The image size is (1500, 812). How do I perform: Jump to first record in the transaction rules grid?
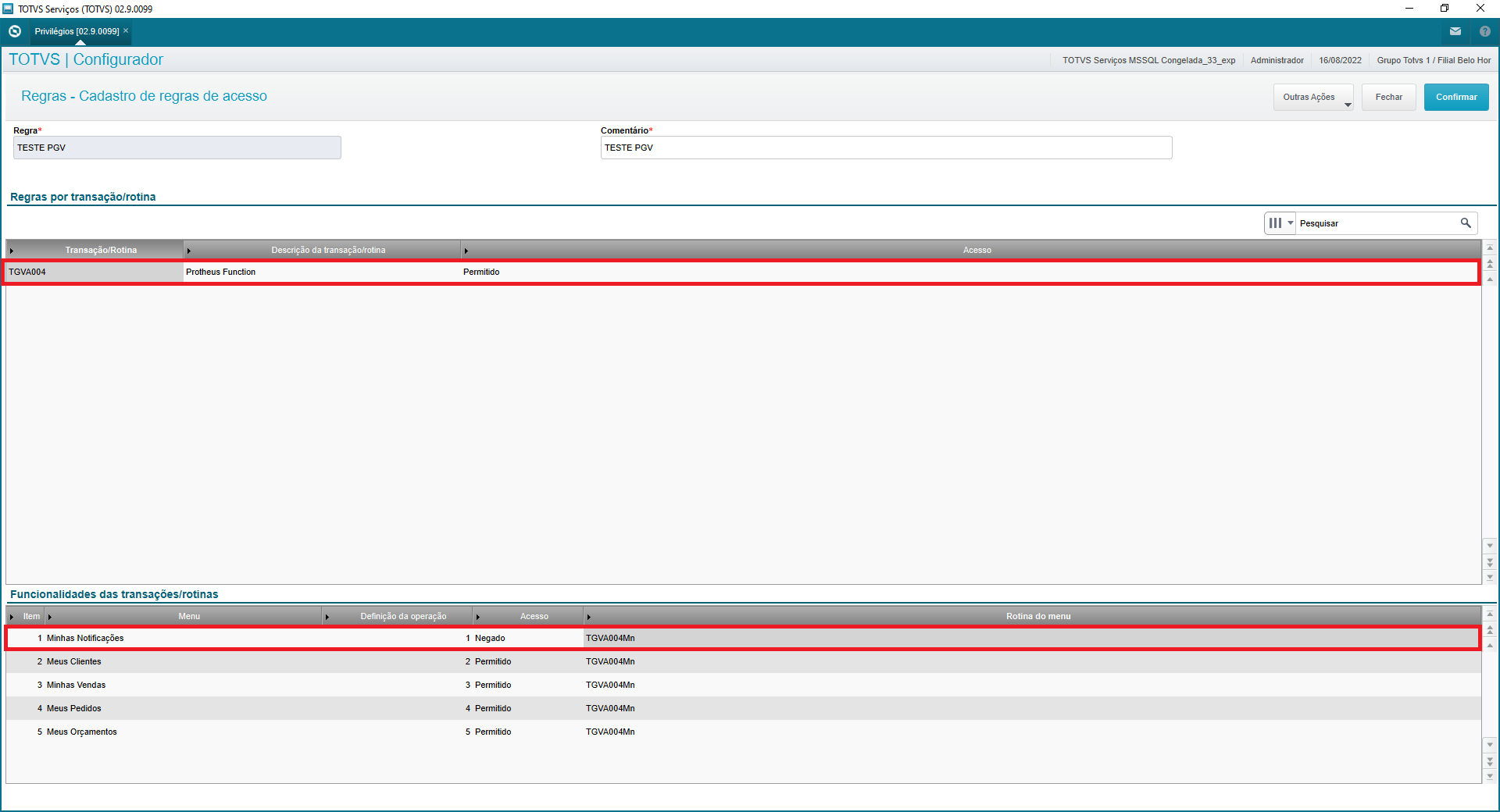1490,248
